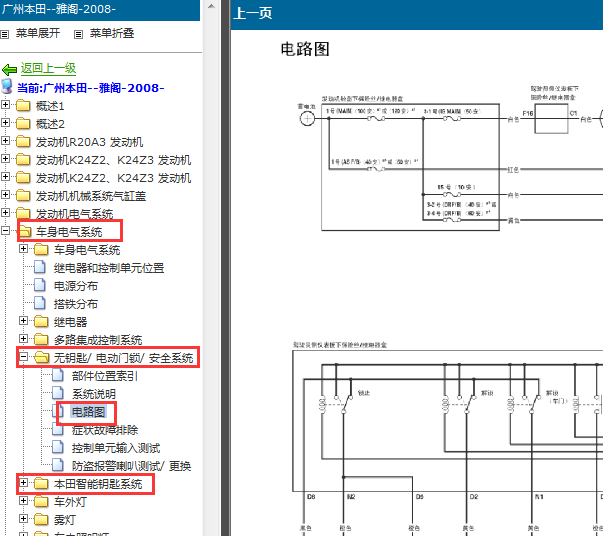This screenshot has height=536, width=603.
Task: Open the 继电器和控制单元位置 page
Action: pyautogui.click(x=109, y=268)
